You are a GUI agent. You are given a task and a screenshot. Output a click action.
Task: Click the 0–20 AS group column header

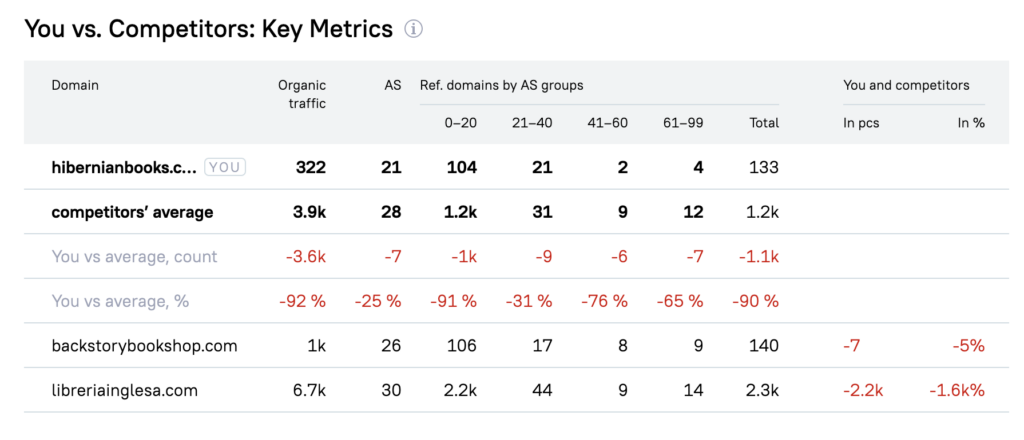click(x=461, y=123)
